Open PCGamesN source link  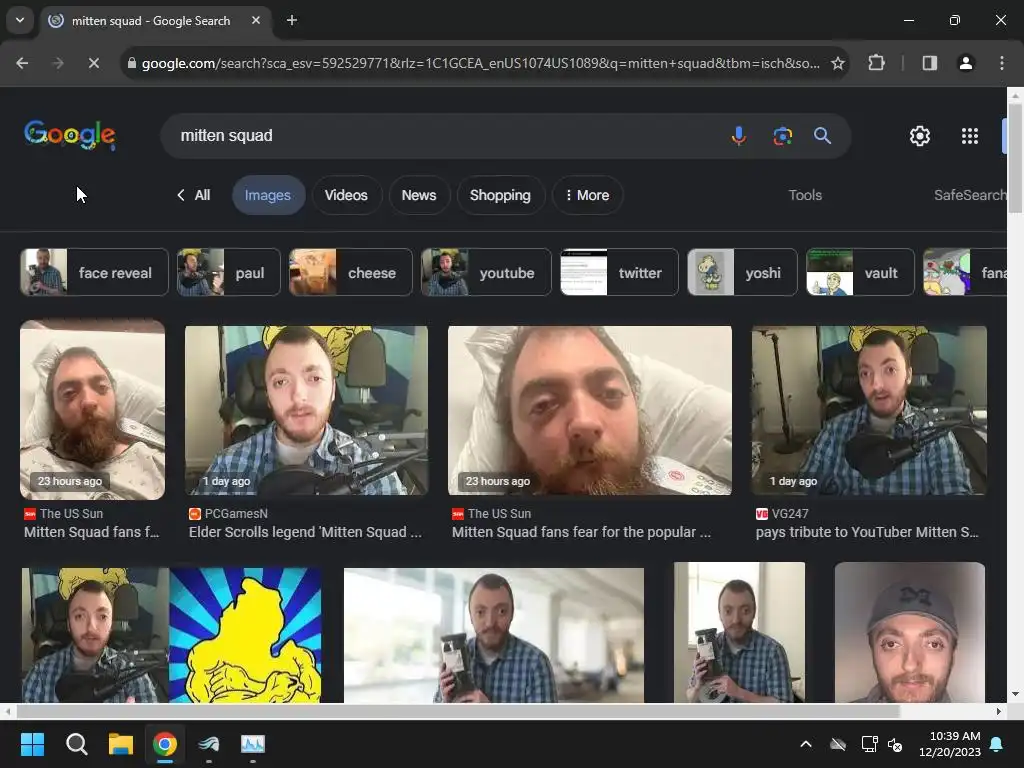[x=229, y=514]
